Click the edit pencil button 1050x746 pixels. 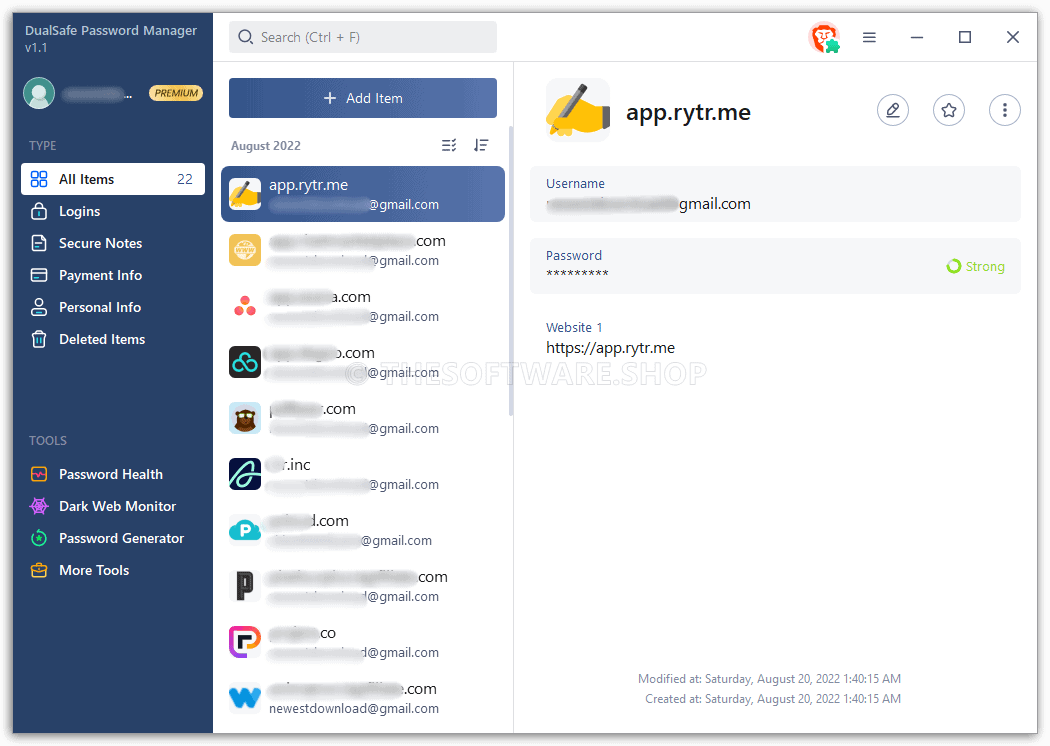coord(893,110)
